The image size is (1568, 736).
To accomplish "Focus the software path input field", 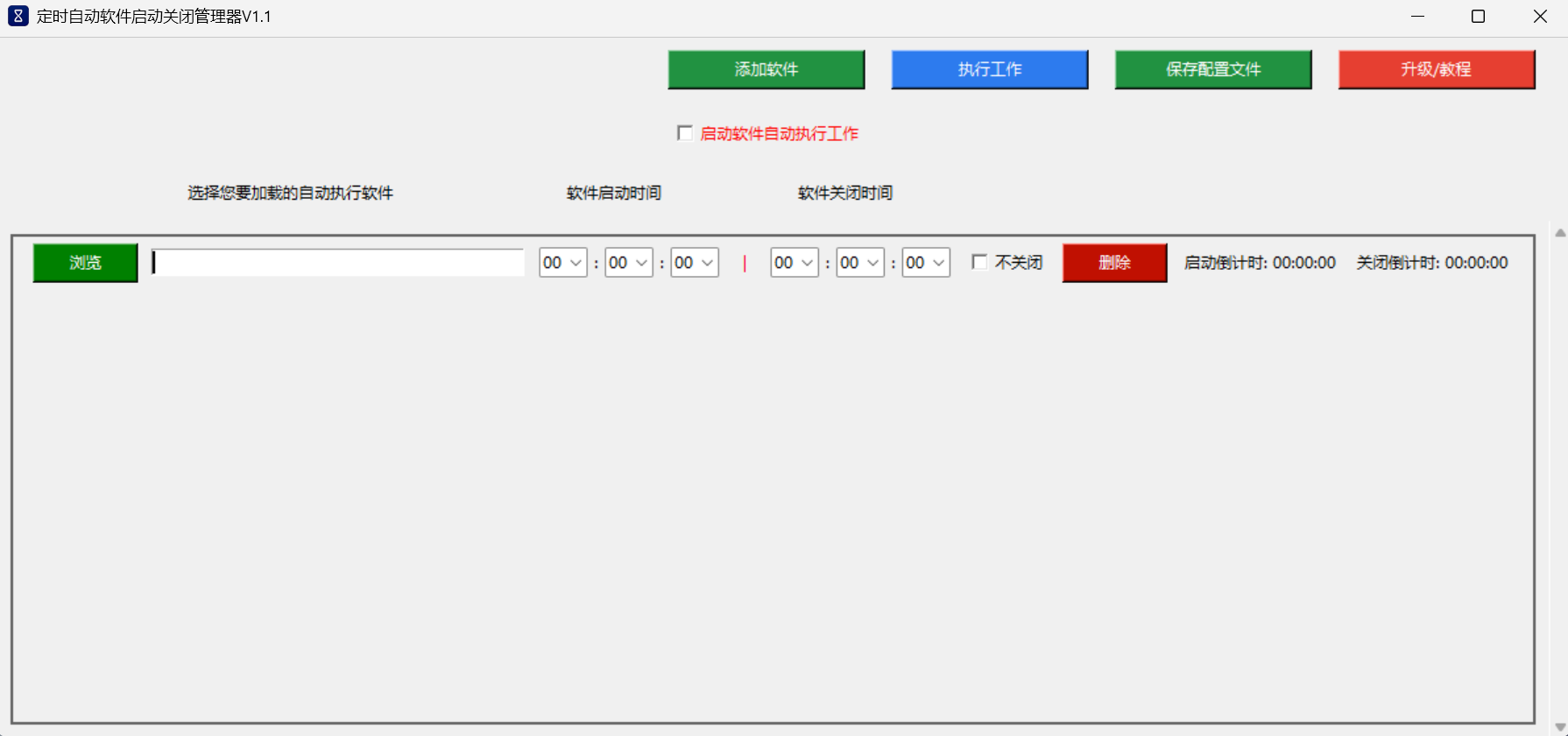I will [x=337, y=263].
